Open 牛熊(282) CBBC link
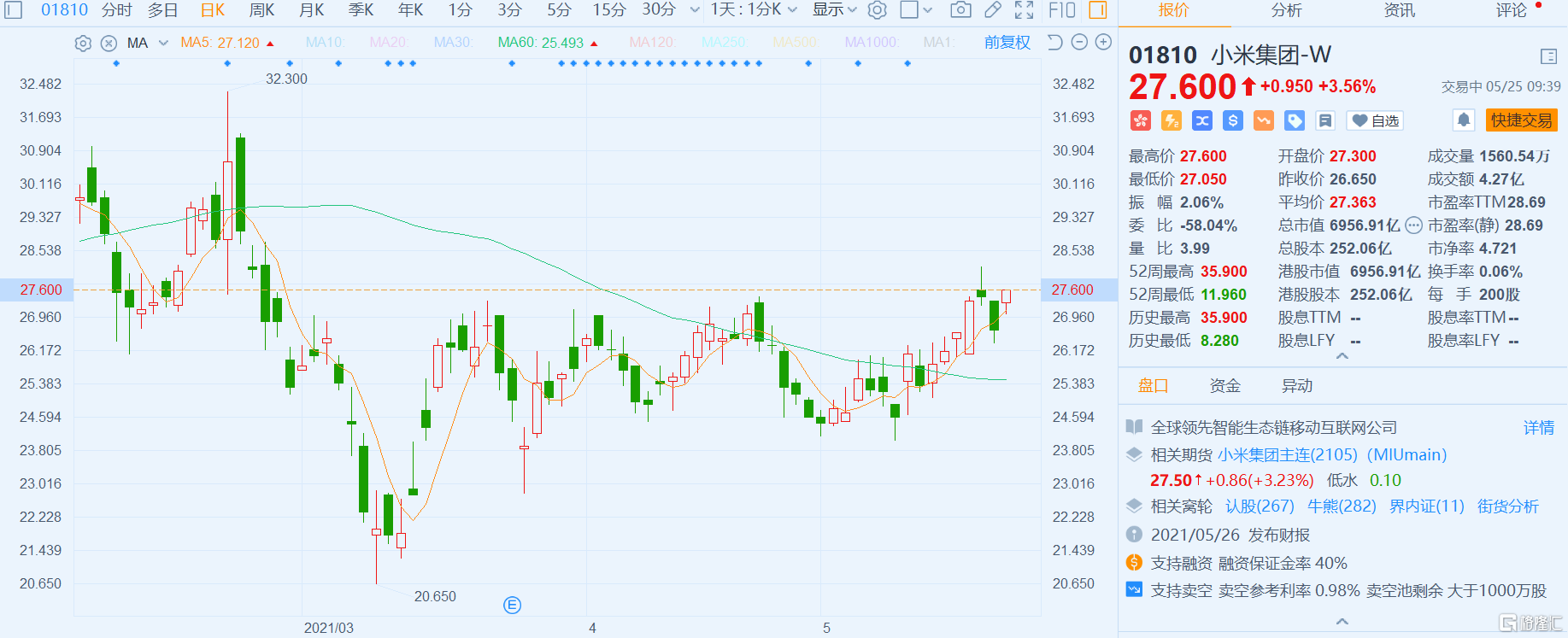Screen dimensions: 1568x638 click(1342, 506)
